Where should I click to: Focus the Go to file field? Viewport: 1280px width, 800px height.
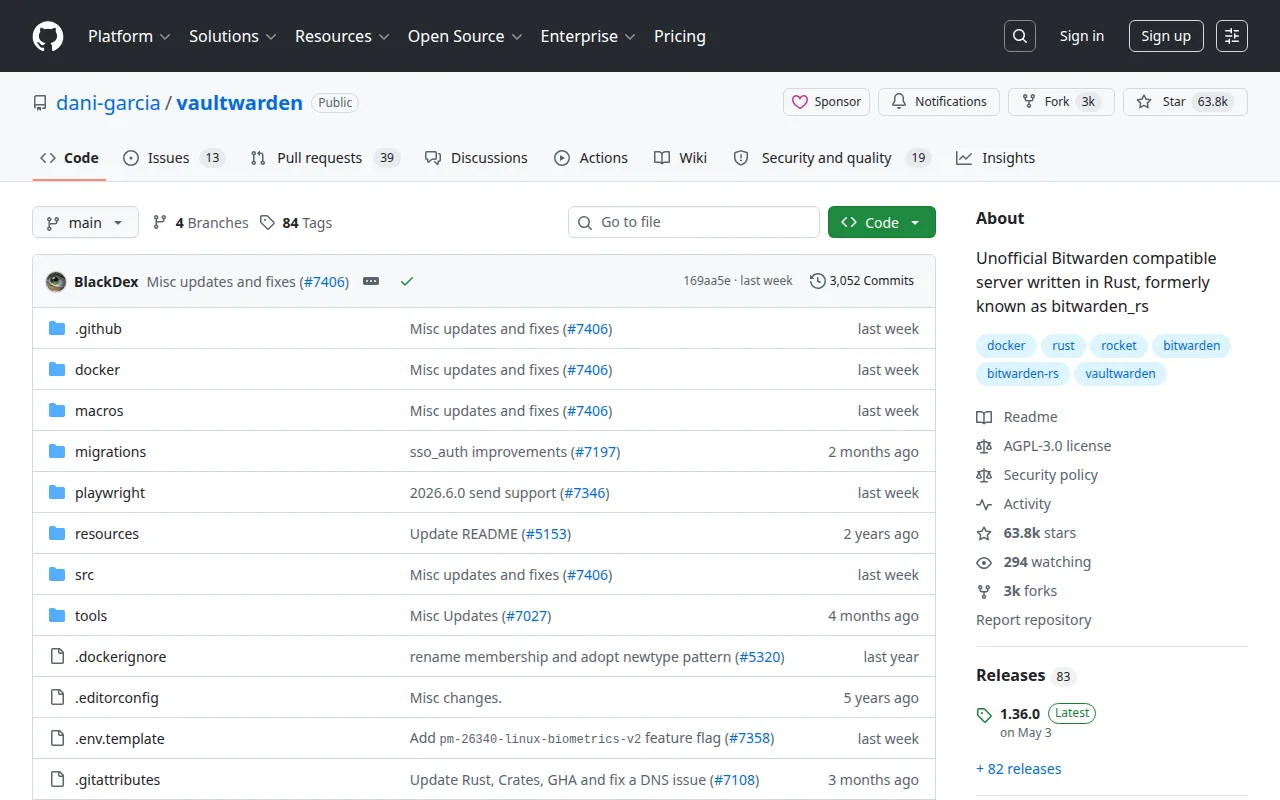(694, 222)
